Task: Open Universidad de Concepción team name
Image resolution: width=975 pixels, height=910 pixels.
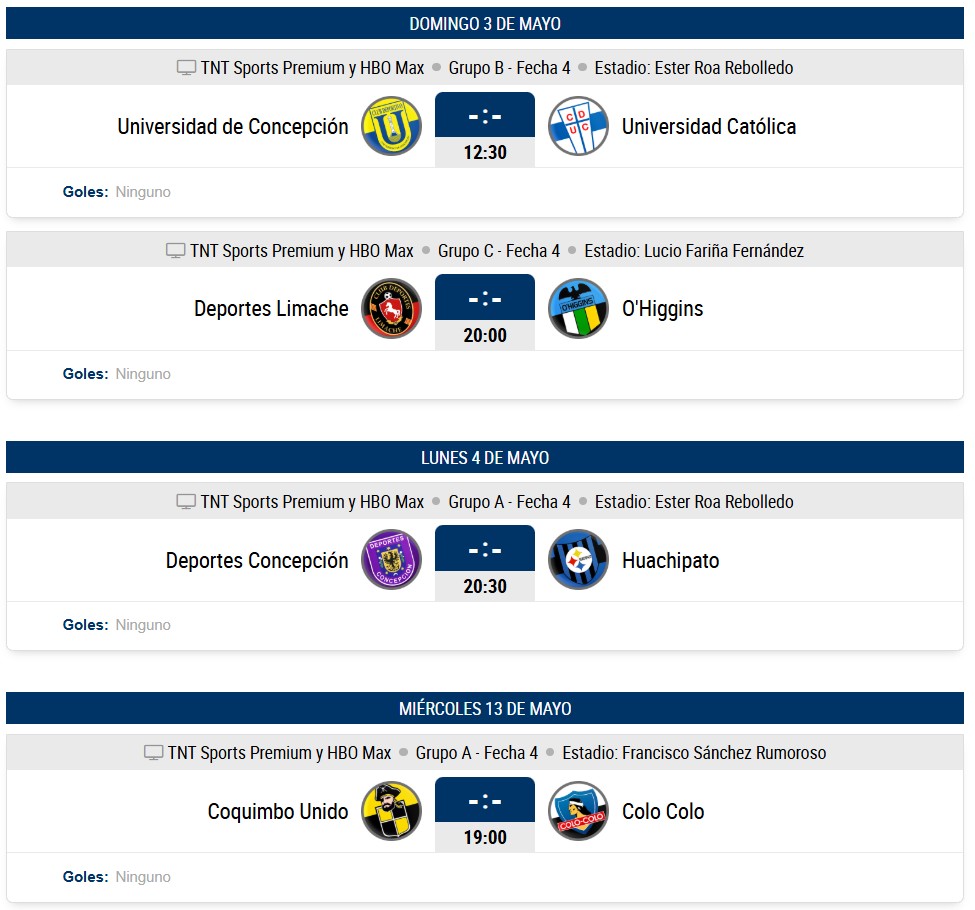Action: click(x=233, y=126)
